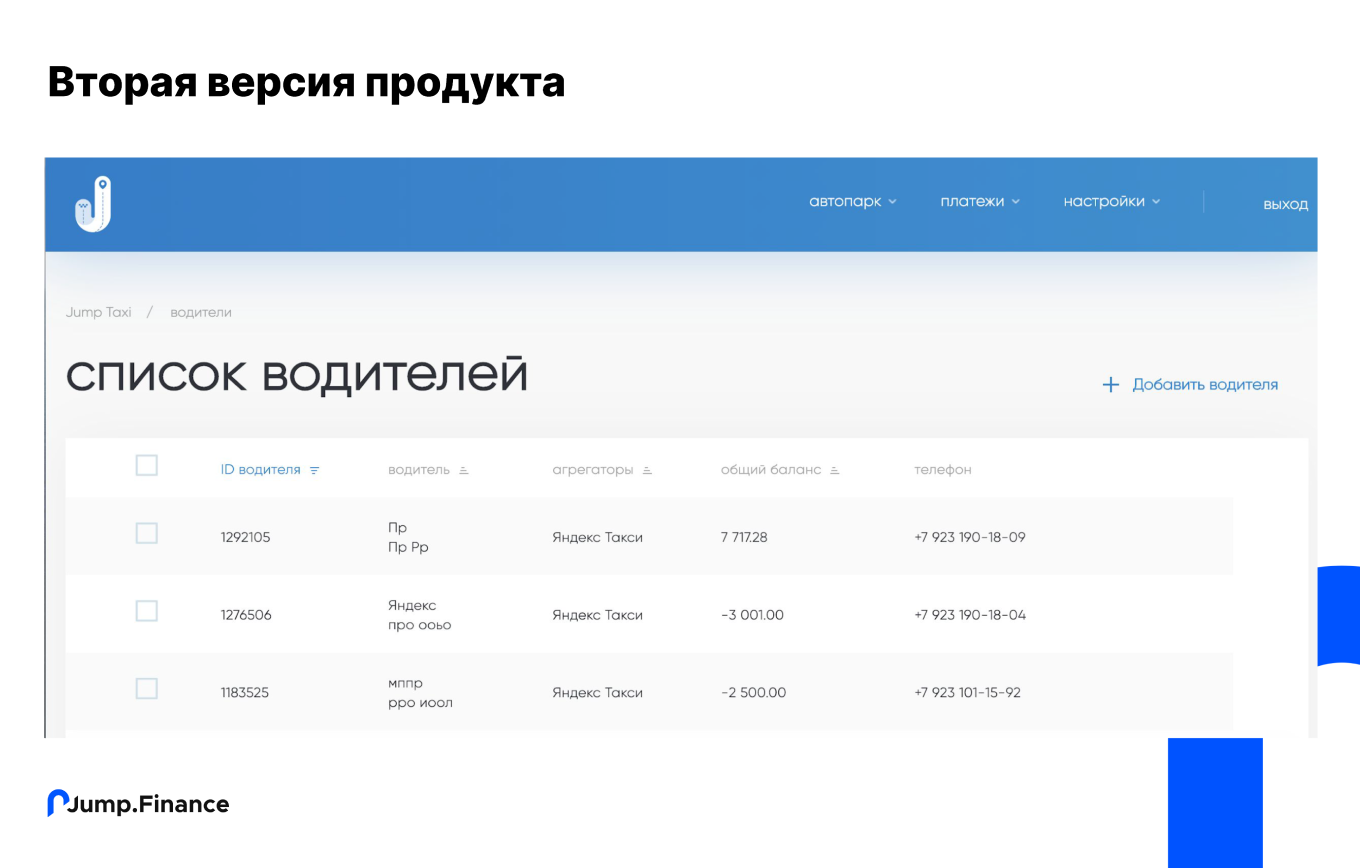Check the checkbox for driver 1183525
The image size is (1360, 868).
[x=146, y=688]
